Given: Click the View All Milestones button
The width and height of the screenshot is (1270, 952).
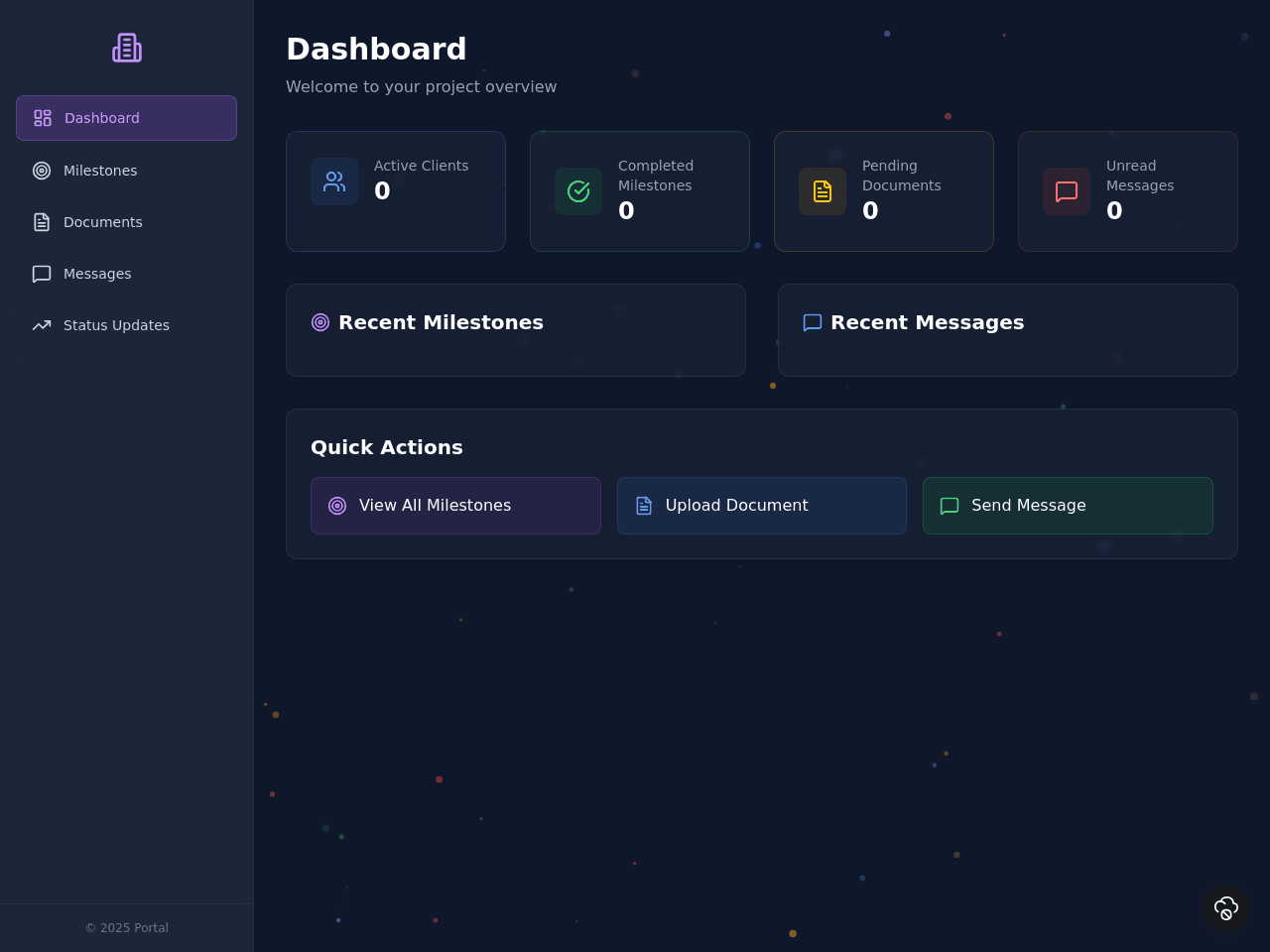Looking at the screenshot, I should coord(455,506).
